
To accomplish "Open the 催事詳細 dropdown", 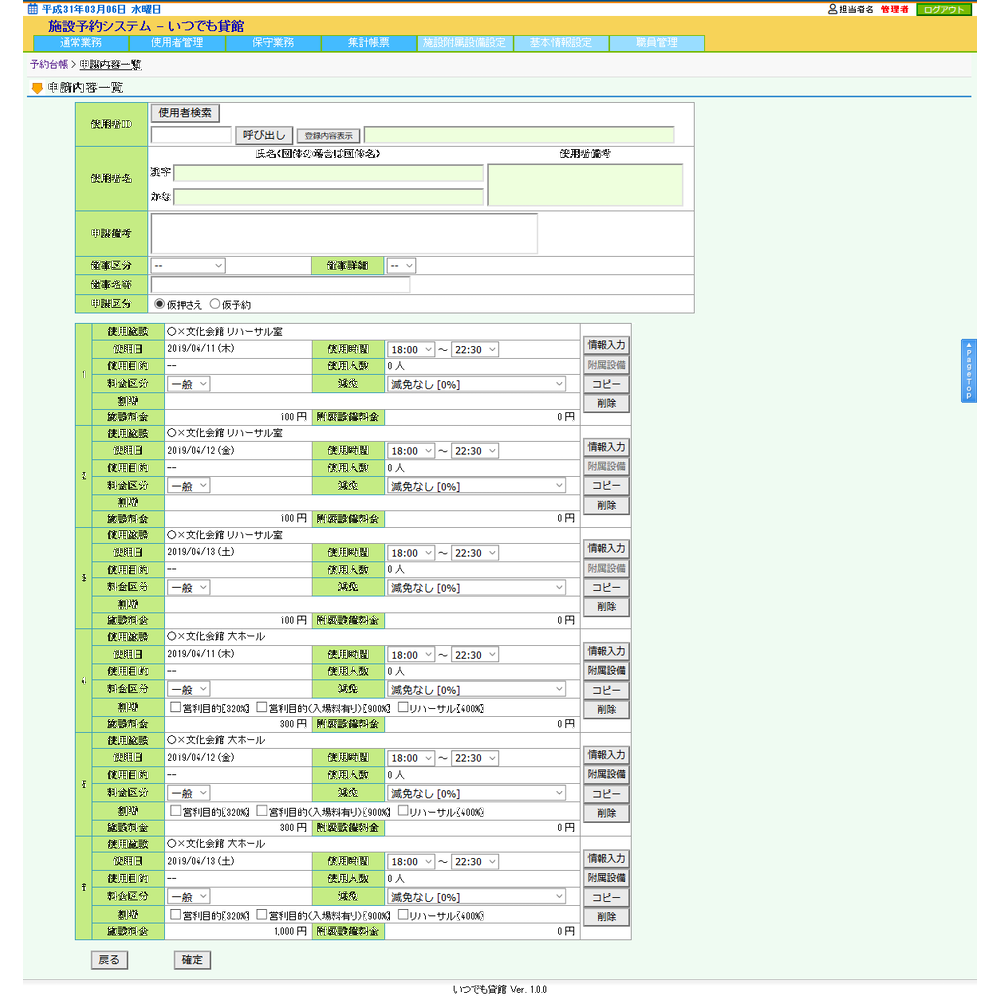I will point(401,265).
